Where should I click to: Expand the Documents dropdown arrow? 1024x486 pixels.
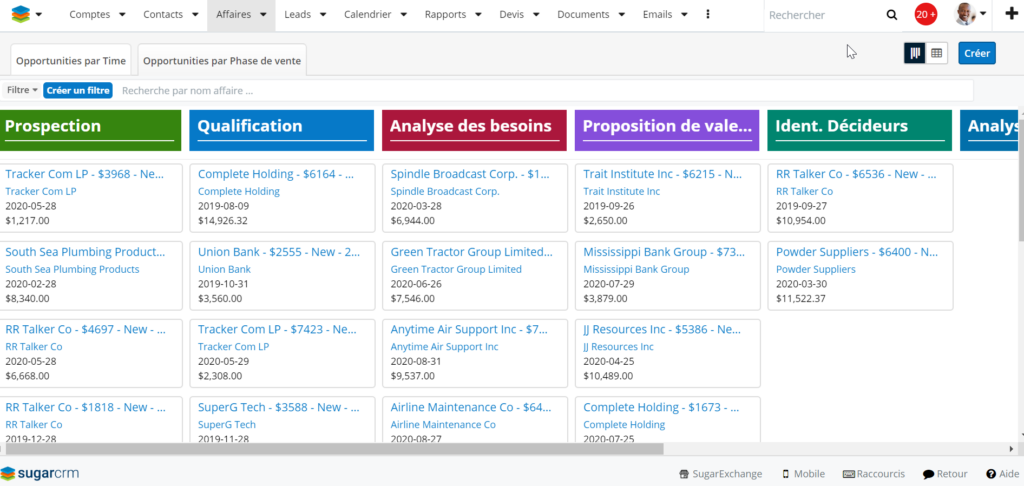[621, 15]
